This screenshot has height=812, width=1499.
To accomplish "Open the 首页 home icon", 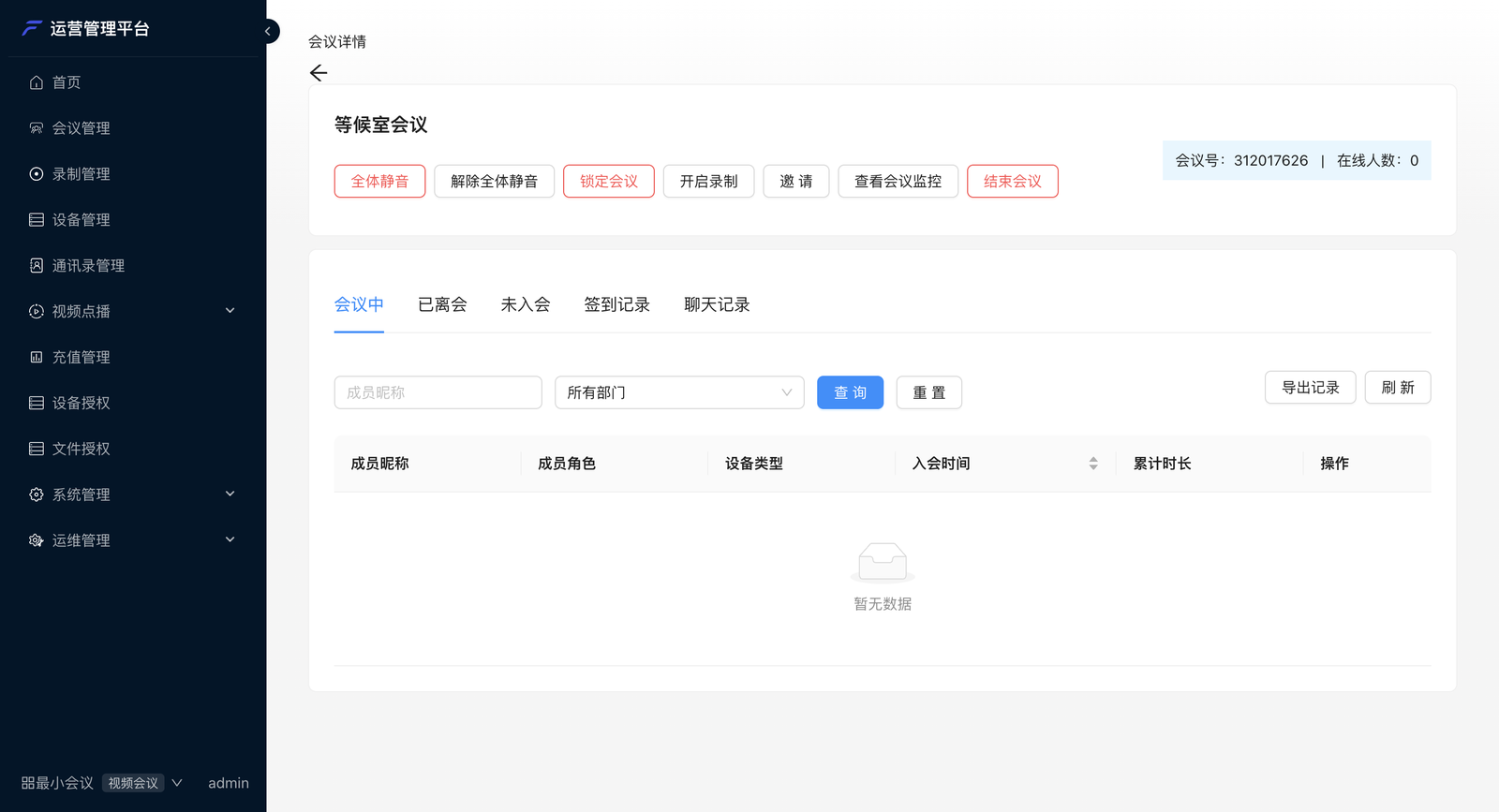I will point(37,82).
